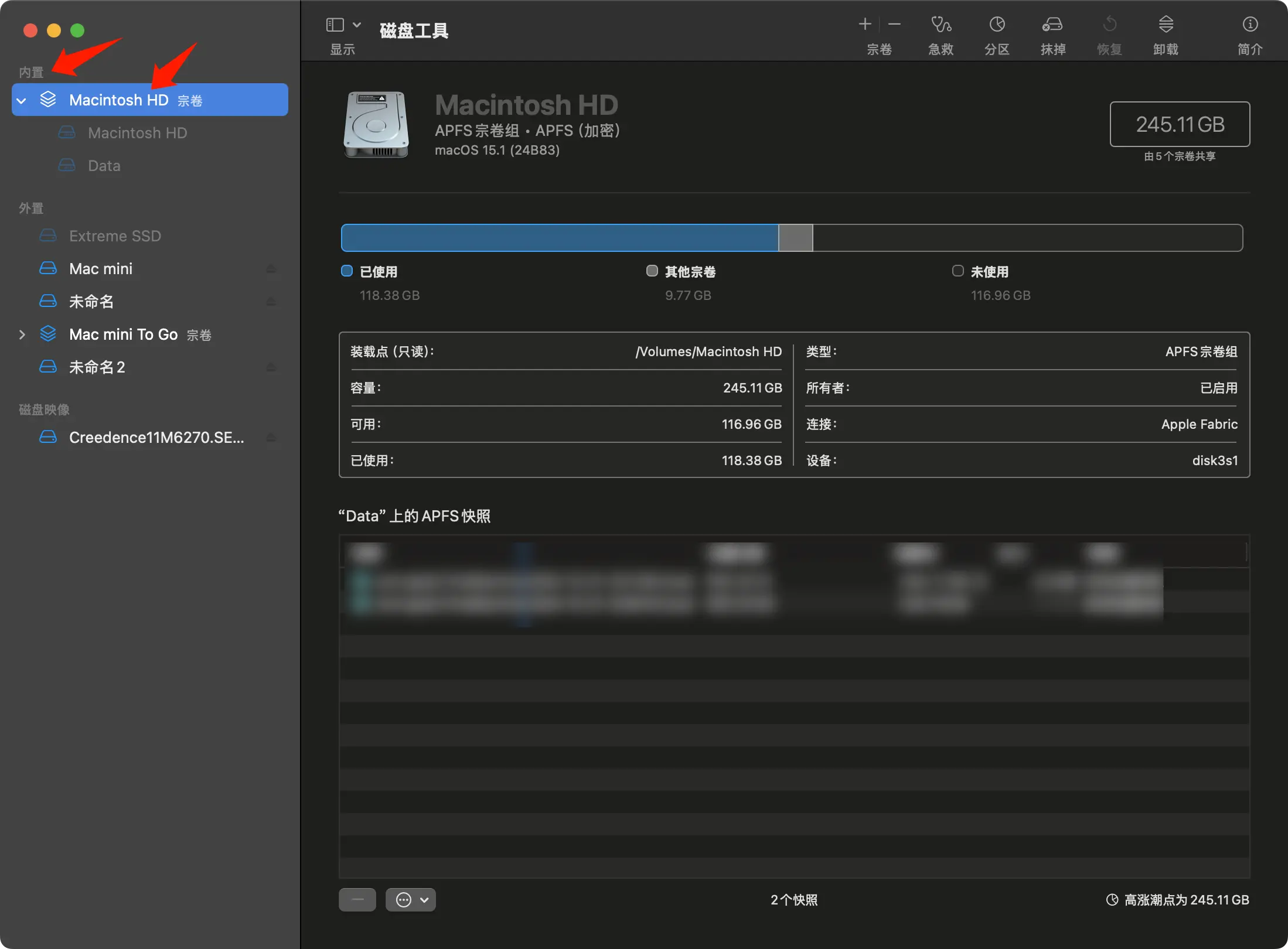The image size is (1288, 949).
Task: Click the 已使用 legend color marker
Action: pyautogui.click(x=347, y=271)
